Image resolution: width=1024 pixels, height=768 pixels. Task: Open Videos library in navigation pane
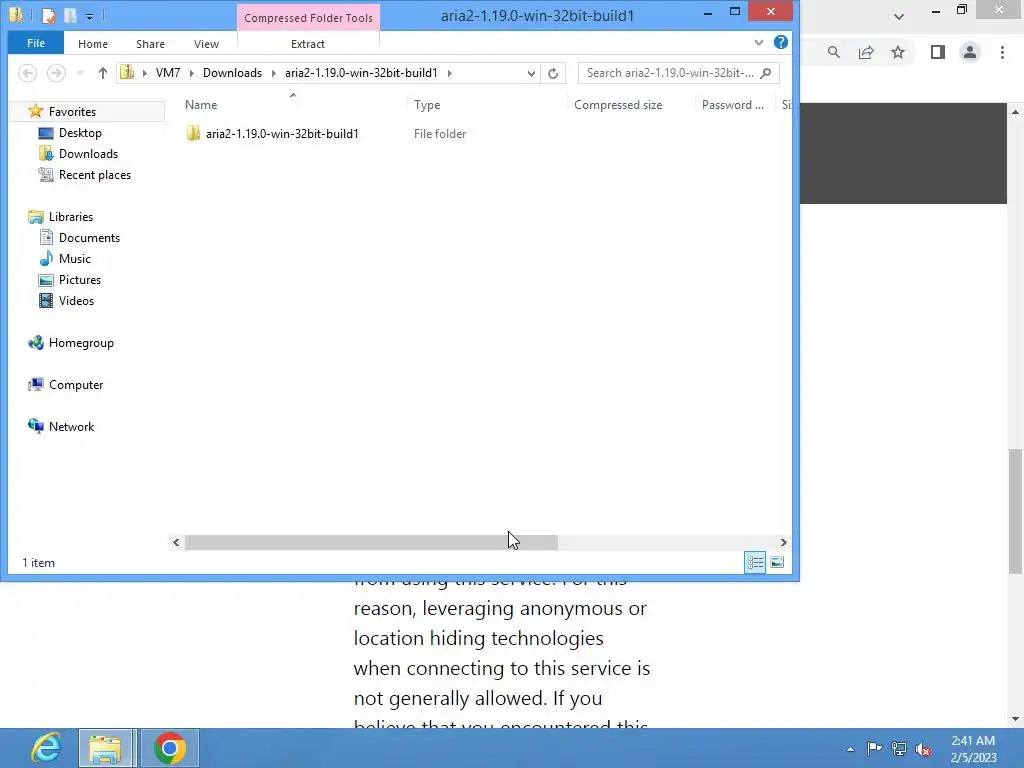[76, 300]
